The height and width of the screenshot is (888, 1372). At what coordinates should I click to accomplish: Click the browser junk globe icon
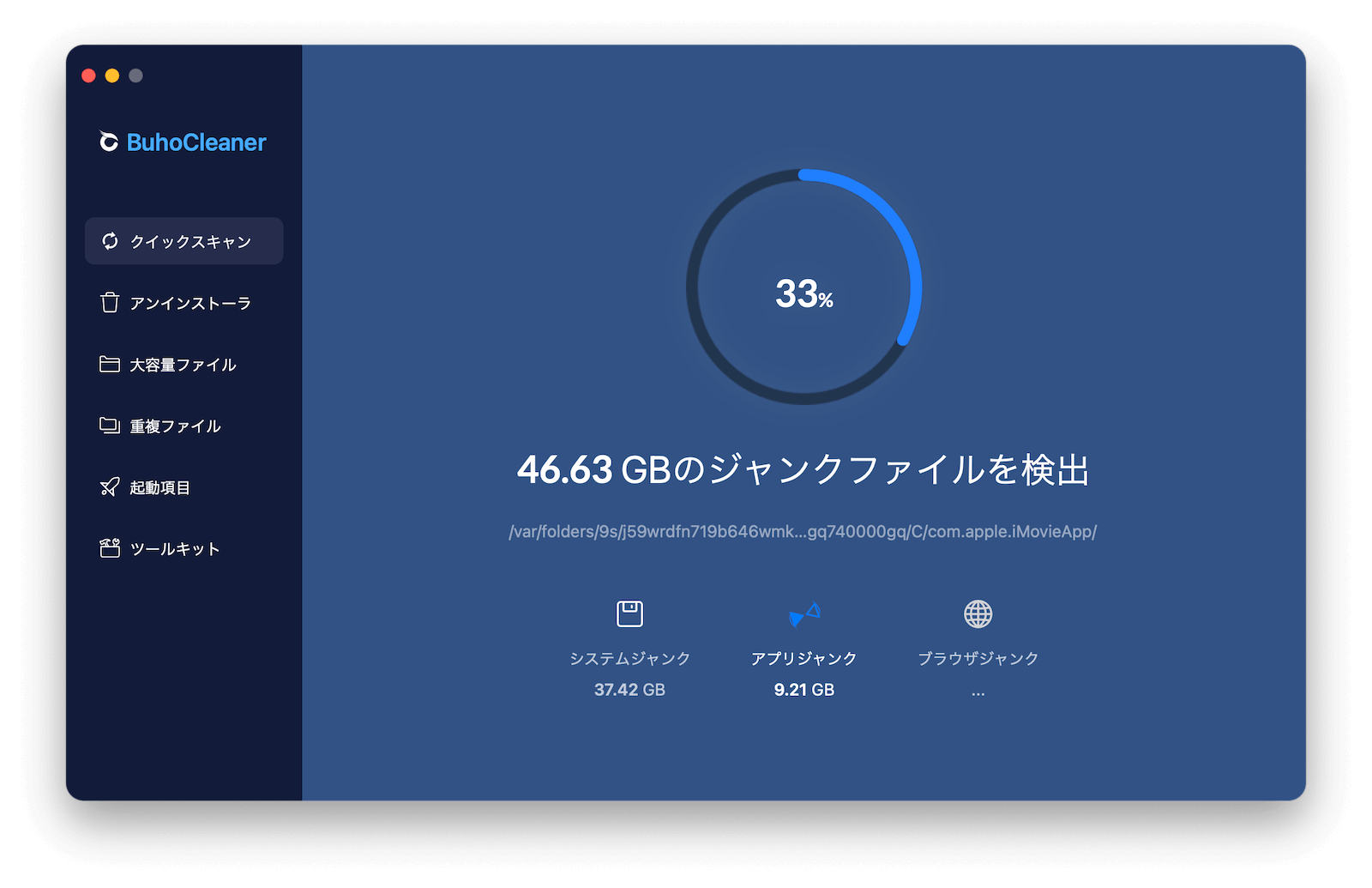pyautogui.click(x=978, y=613)
